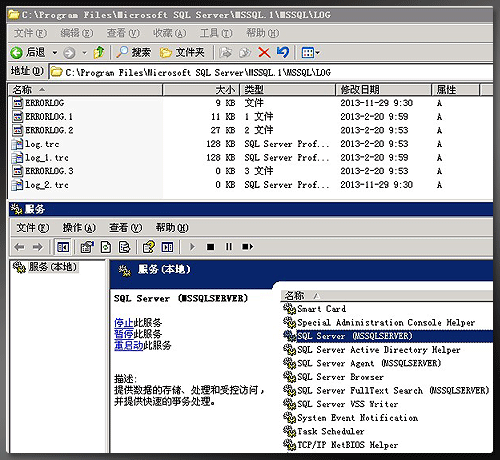The width and height of the screenshot is (500, 460).
Task: Sort services by 名称 column header
Action: click(x=387, y=296)
